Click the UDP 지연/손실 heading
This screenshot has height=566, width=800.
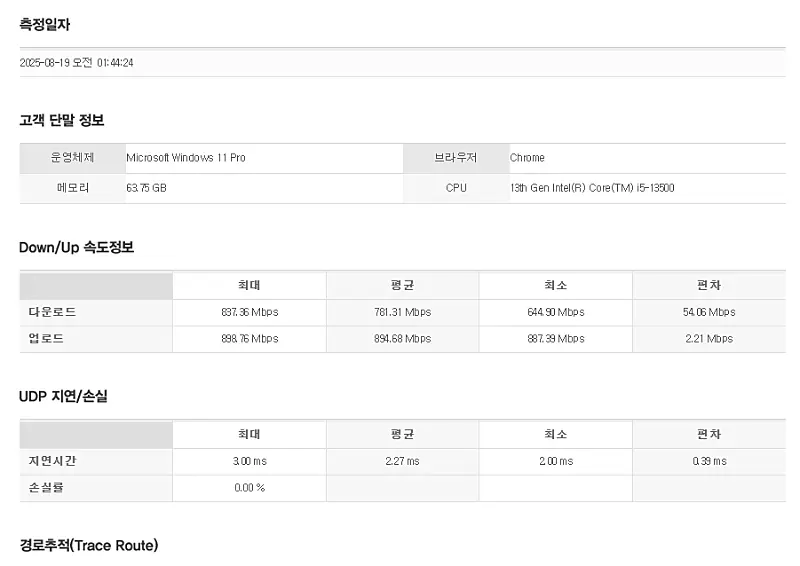(x=63, y=396)
